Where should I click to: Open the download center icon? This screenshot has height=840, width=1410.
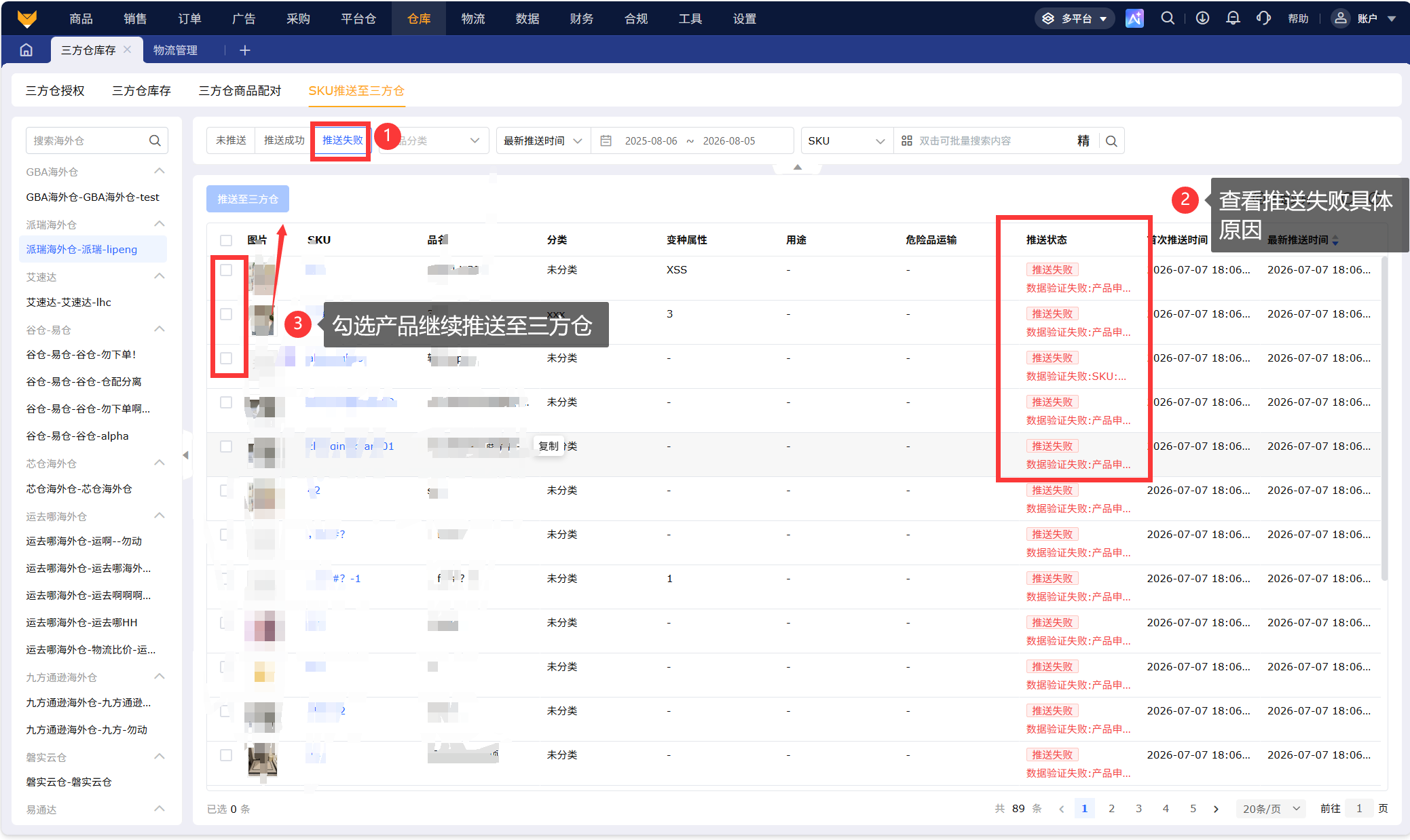click(1202, 18)
